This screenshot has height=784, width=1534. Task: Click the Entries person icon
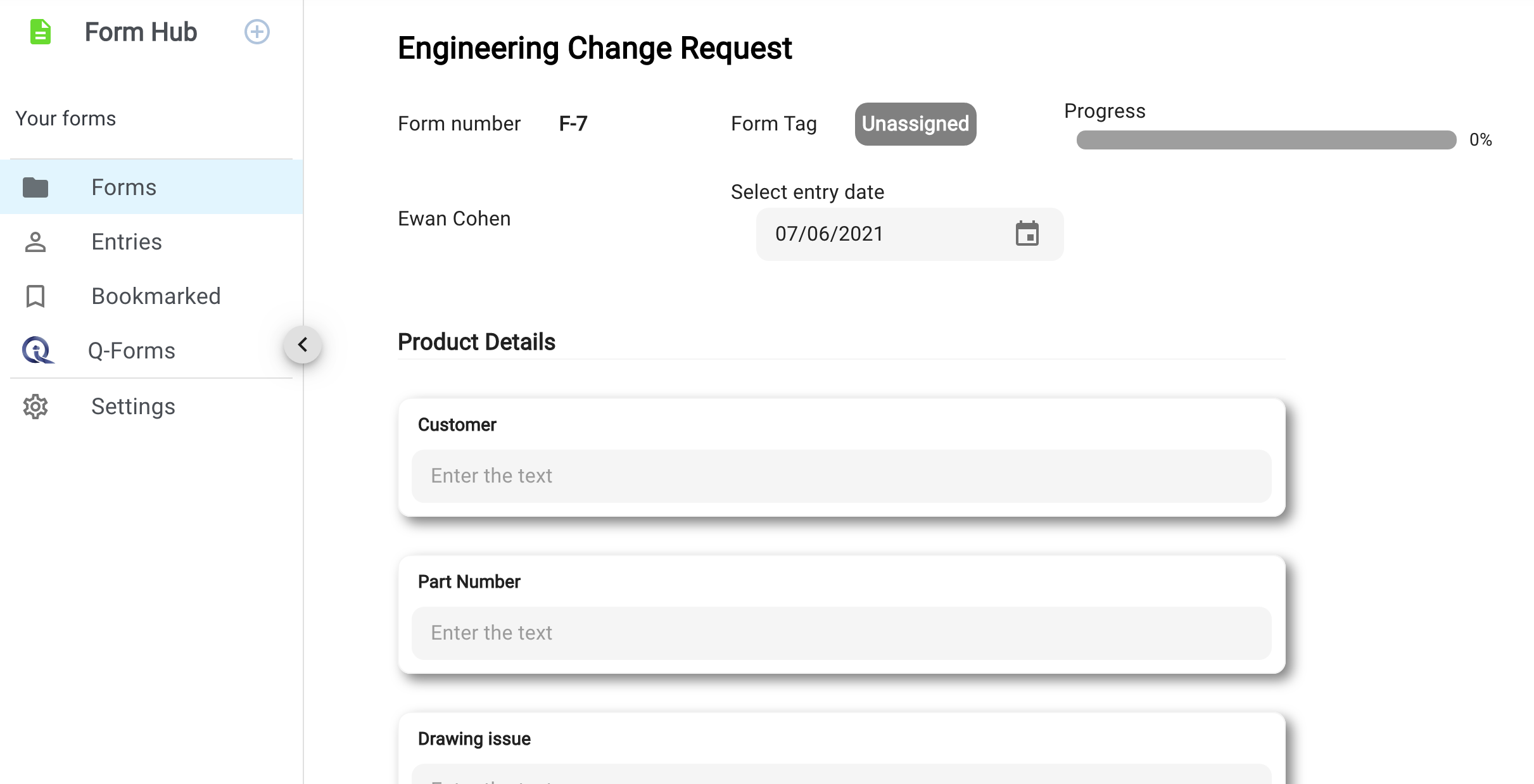(35, 242)
